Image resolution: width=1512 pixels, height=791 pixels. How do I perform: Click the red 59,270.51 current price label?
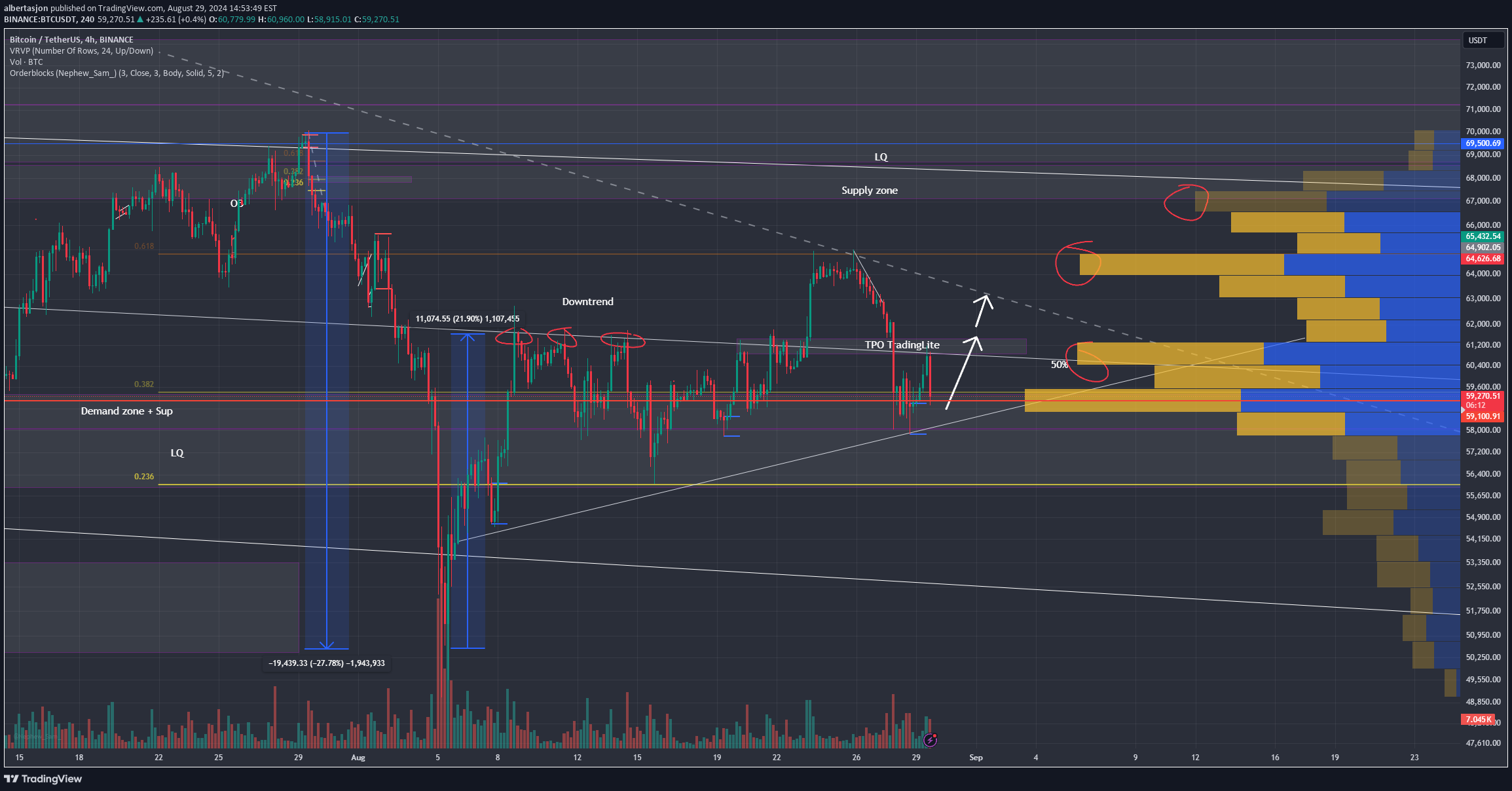point(1483,396)
